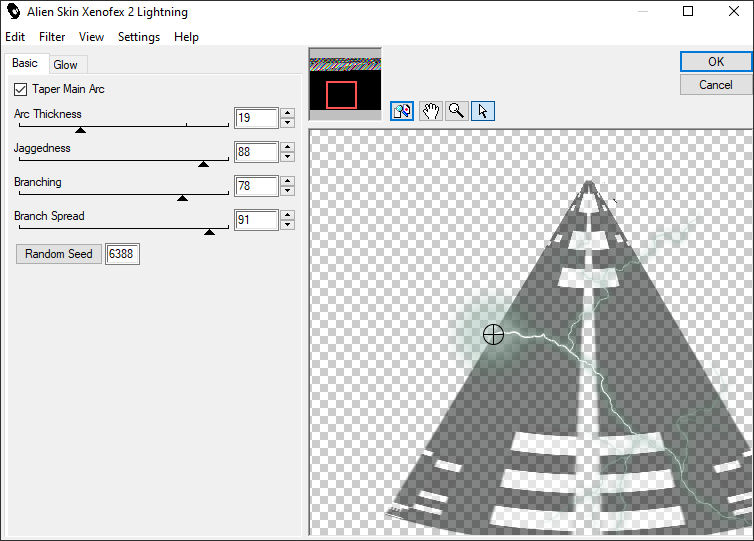The width and height of the screenshot is (754, 541).
Task: Click the Cancel button
Action: 716,85
